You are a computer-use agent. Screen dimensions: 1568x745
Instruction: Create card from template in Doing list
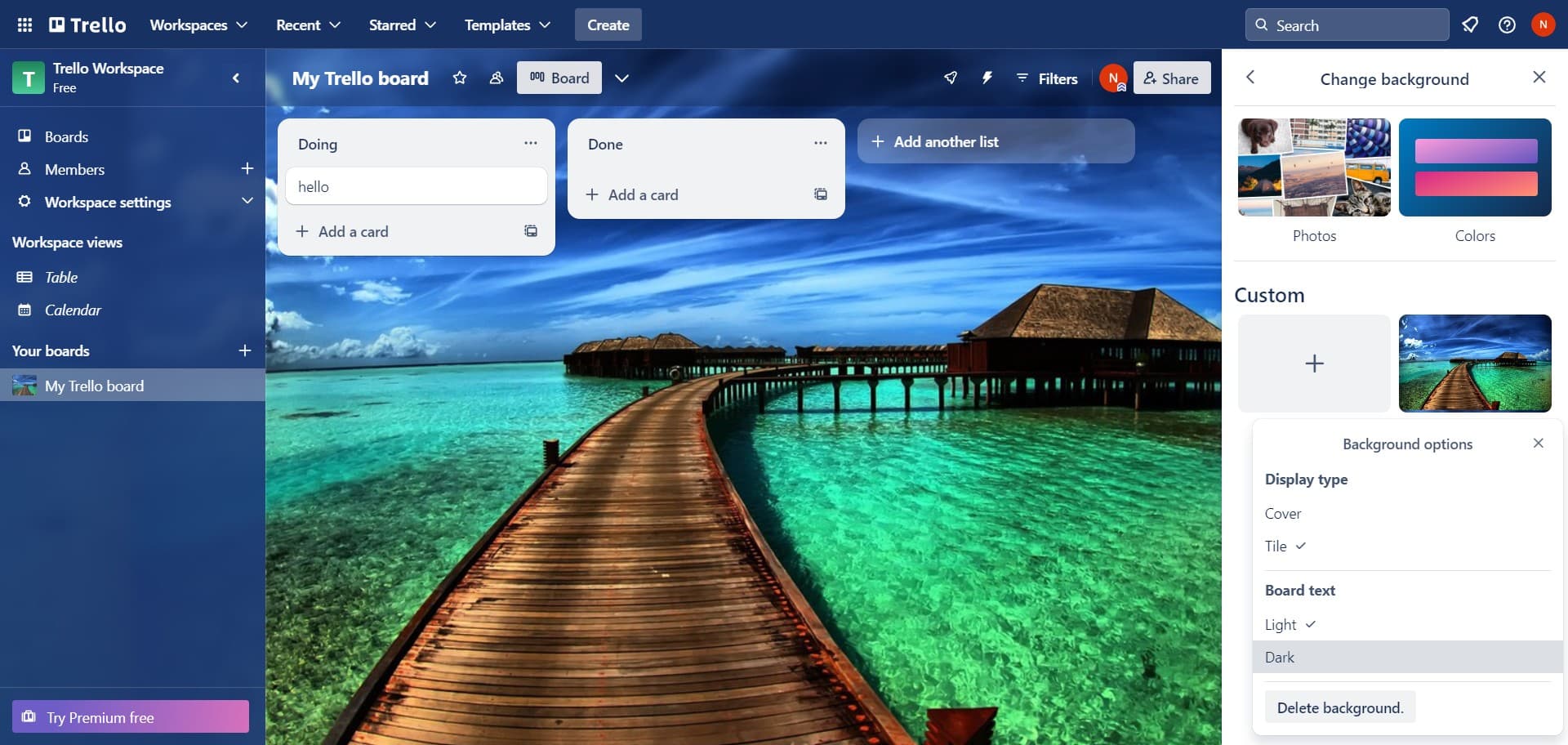(530, 231)
